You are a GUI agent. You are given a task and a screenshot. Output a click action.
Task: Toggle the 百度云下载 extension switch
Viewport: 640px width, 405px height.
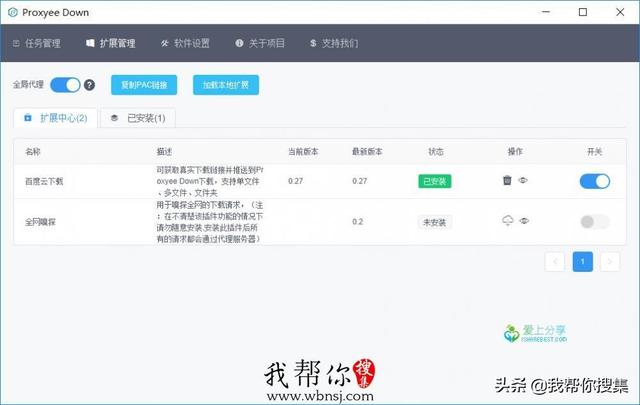pos(595,181)
